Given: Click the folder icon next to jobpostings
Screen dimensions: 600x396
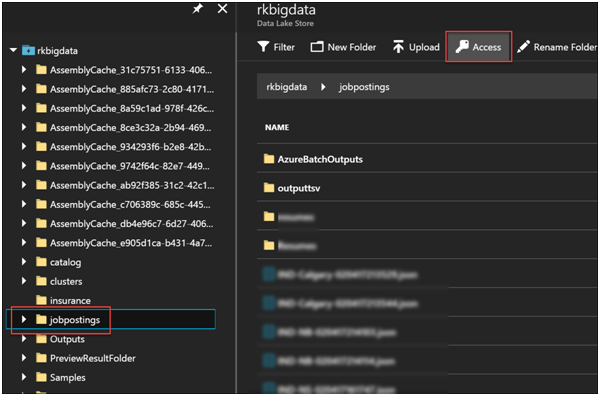Looking at the screenshot, I should [x=41, y=319].
